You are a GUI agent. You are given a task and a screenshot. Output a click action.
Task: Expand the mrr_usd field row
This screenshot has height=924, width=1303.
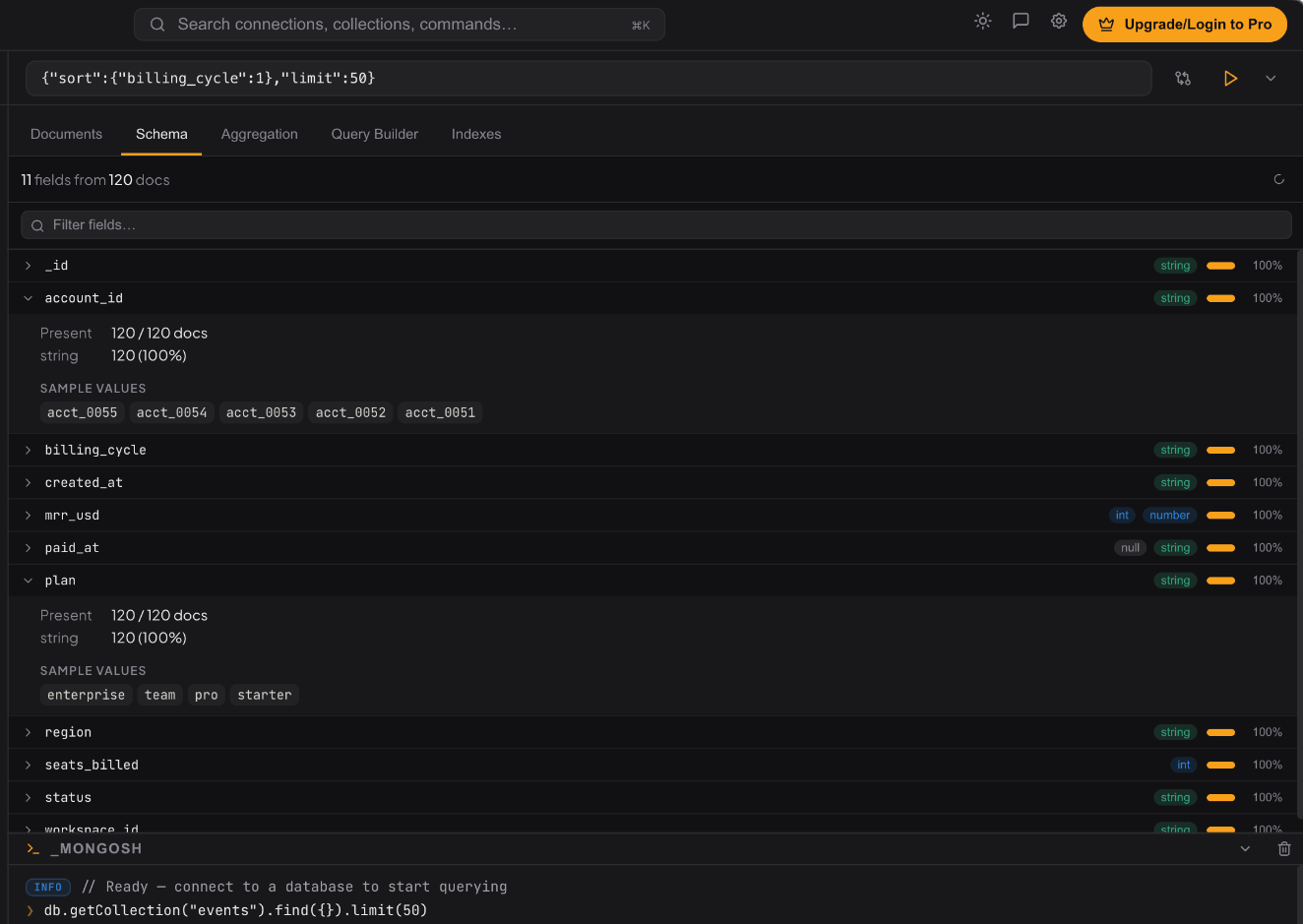(x=29, y=516)
